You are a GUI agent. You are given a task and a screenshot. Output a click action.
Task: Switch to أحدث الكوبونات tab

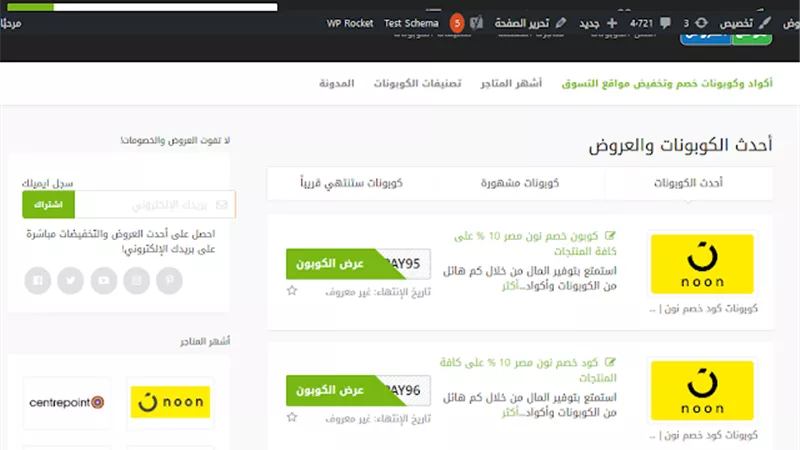click(x=688, y=183)
